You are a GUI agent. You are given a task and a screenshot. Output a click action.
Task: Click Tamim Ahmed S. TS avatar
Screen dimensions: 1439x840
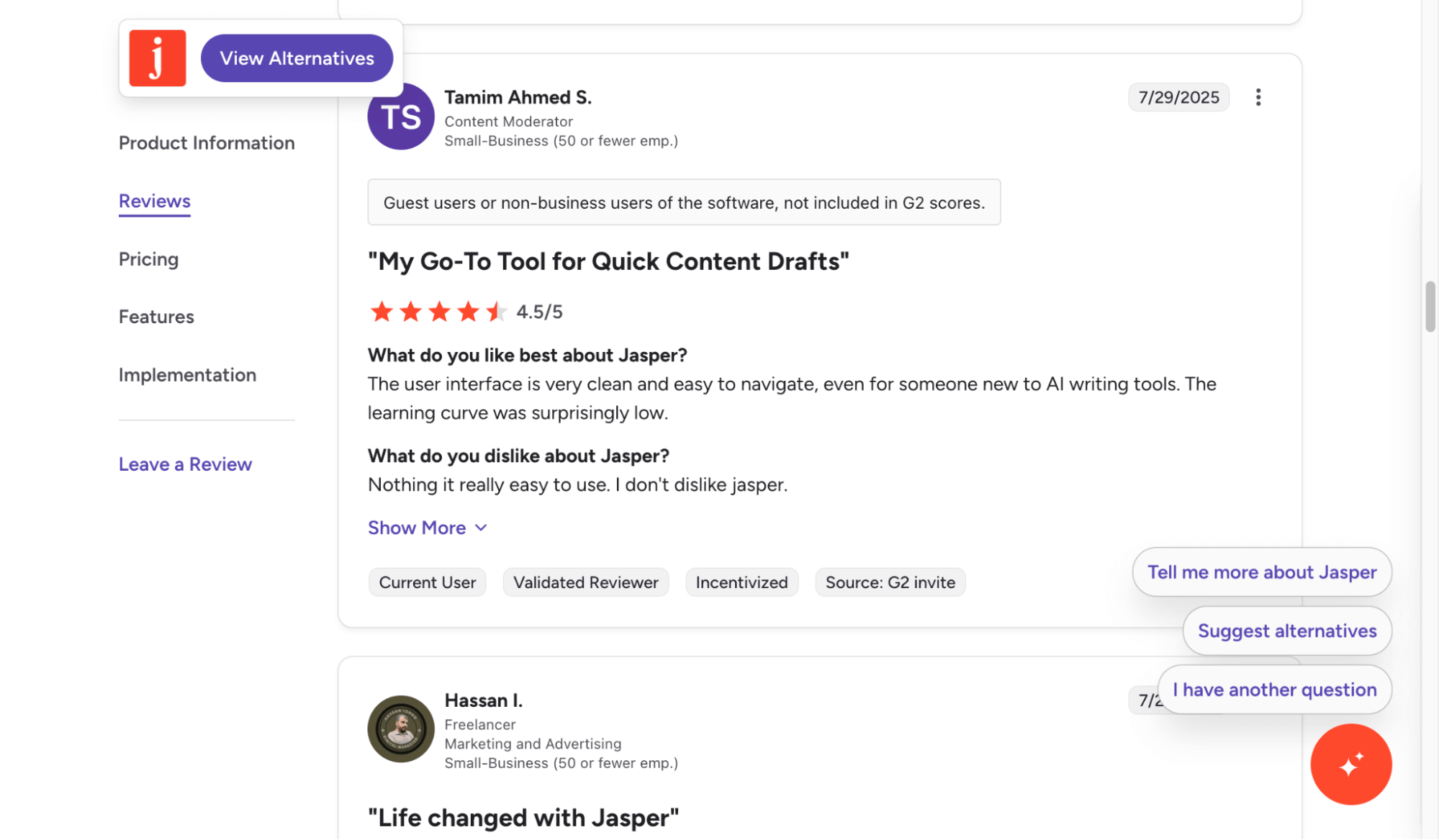pos(401,117)
